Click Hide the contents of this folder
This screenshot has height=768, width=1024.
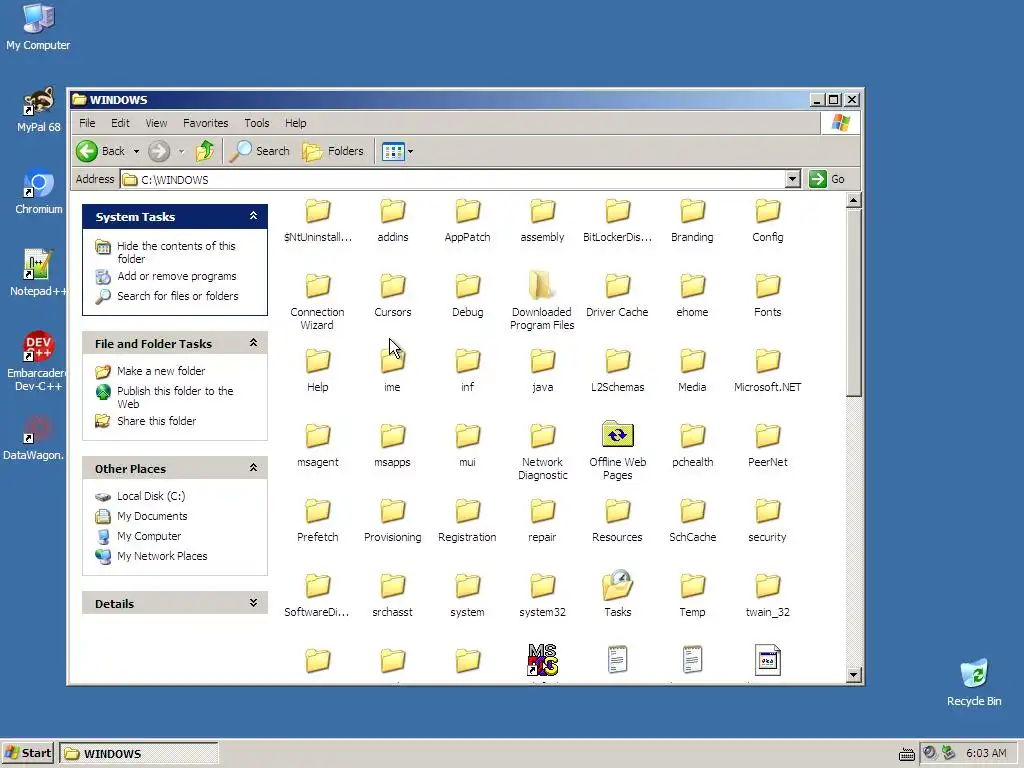176,252
